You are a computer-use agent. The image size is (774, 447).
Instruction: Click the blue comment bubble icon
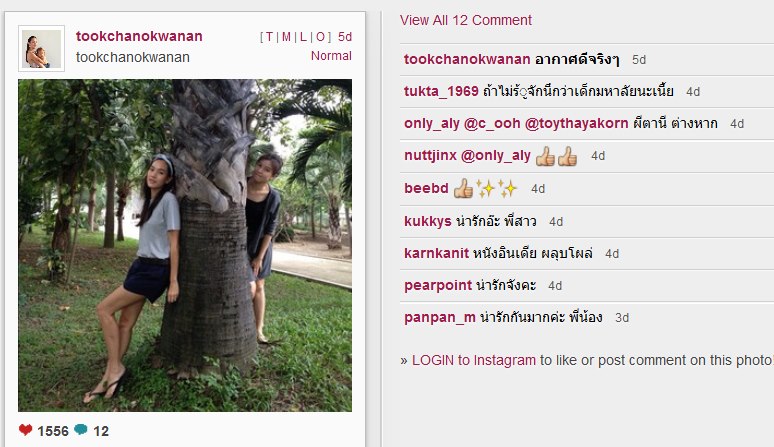pyautogui.click(x=80, y=430)
